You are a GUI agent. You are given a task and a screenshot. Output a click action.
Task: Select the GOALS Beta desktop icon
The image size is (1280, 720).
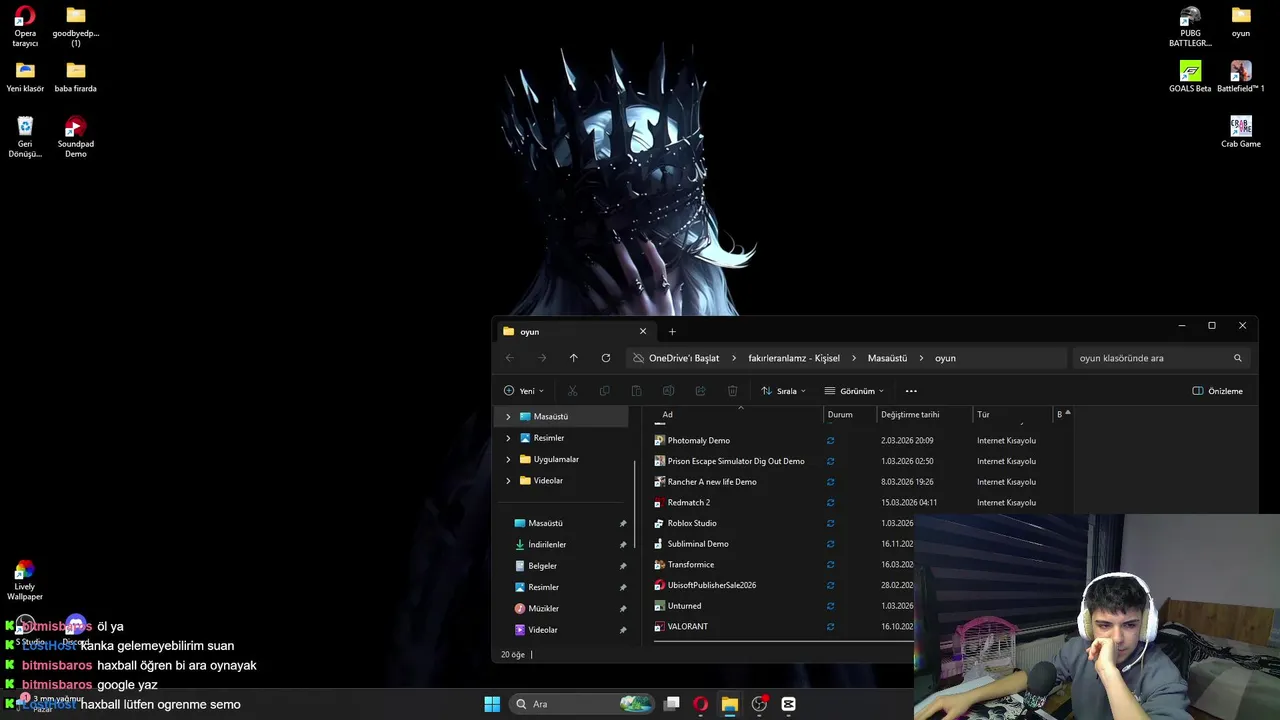pos(1190,77)
